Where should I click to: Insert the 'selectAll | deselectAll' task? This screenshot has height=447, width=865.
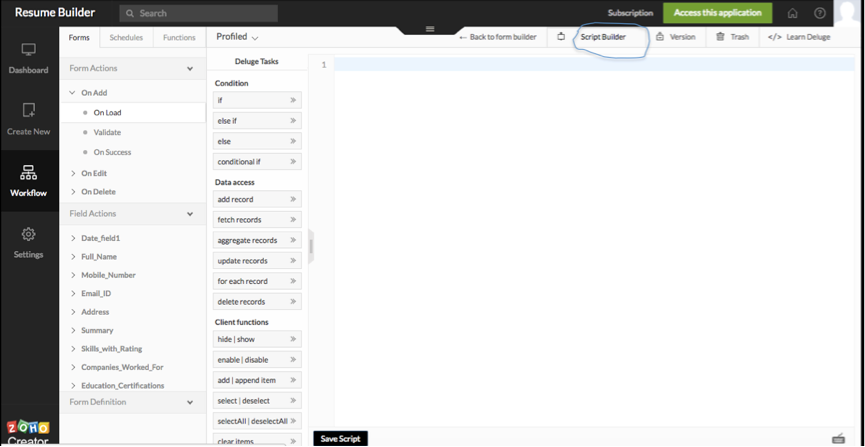[257, 421]
